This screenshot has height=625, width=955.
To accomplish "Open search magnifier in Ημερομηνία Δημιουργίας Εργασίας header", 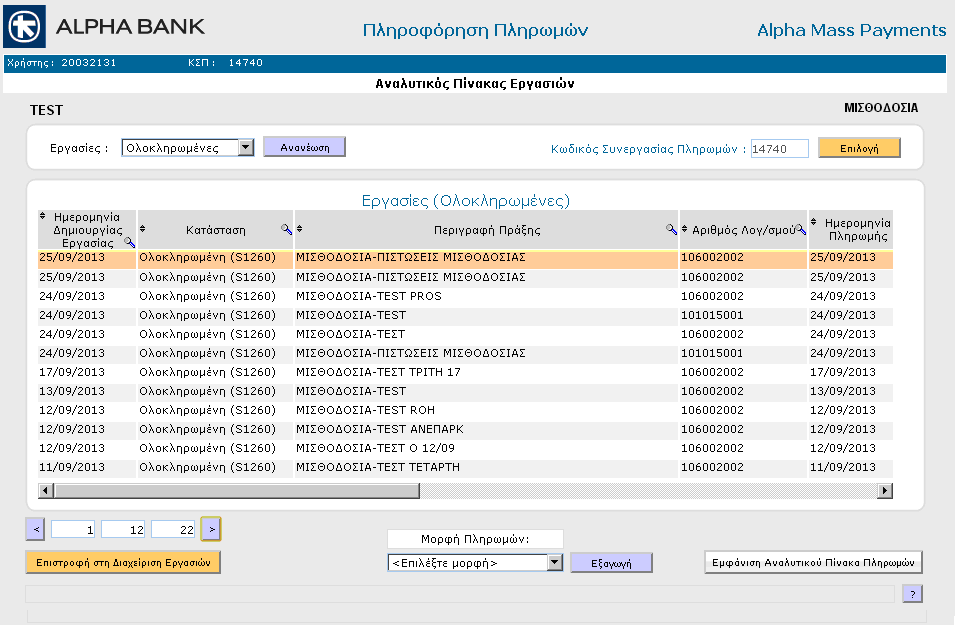I will pos(129,242).
